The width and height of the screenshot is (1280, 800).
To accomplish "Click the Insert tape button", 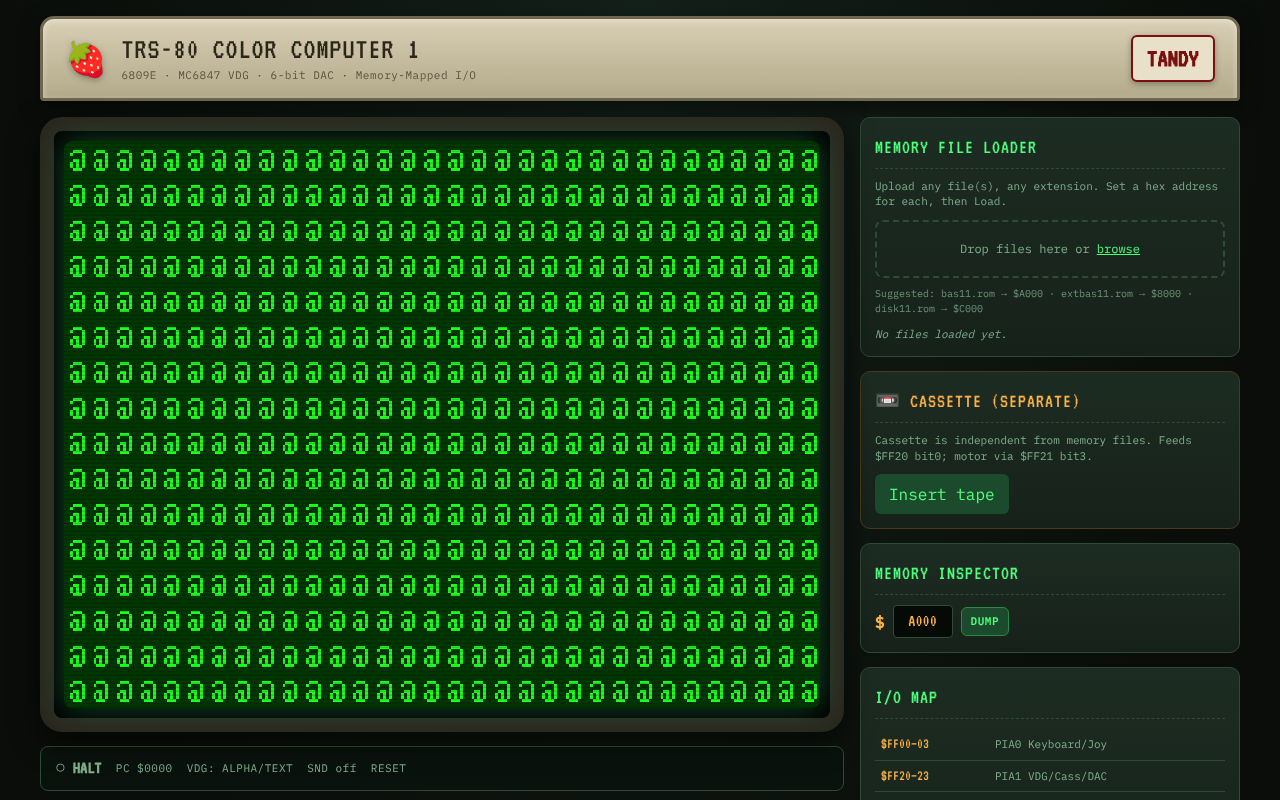I will pyautogui.click(x=942, y=494).
